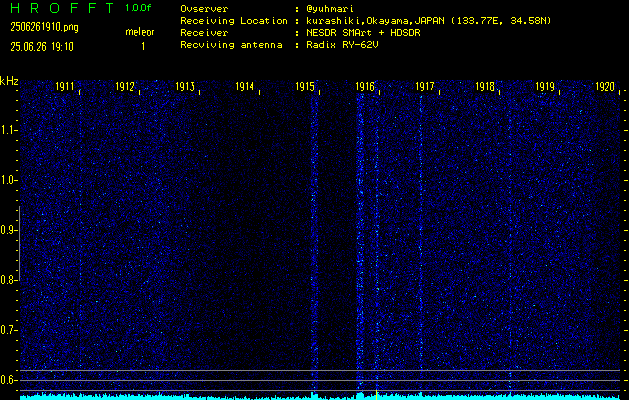This screenshot has width=629, height=400.
Task: Click the 1919 time marker
Action: [x=545, y=86]
